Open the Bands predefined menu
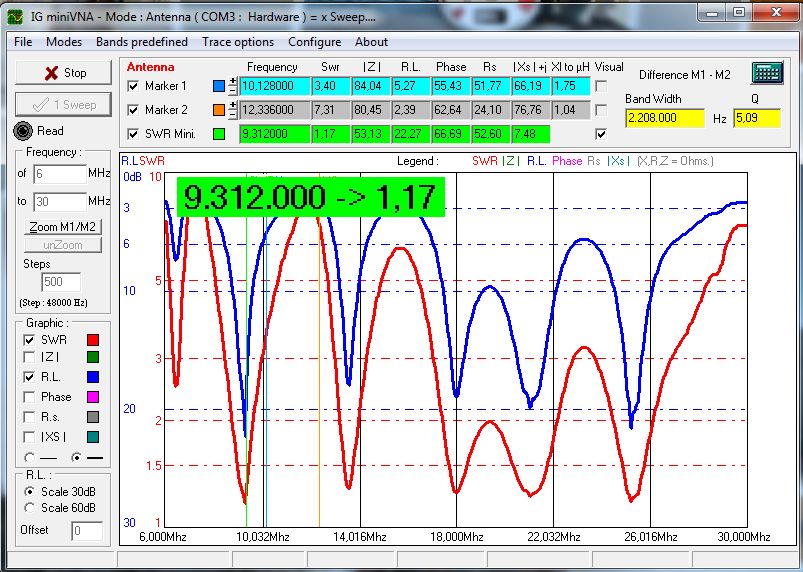Viewport: 803px width, 572px height. 141,42
